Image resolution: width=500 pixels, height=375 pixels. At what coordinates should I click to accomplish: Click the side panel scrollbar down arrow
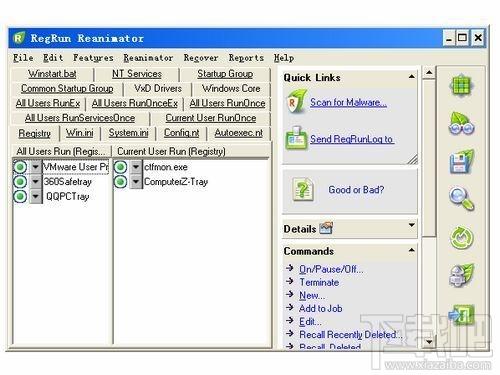tap(429, 342)
